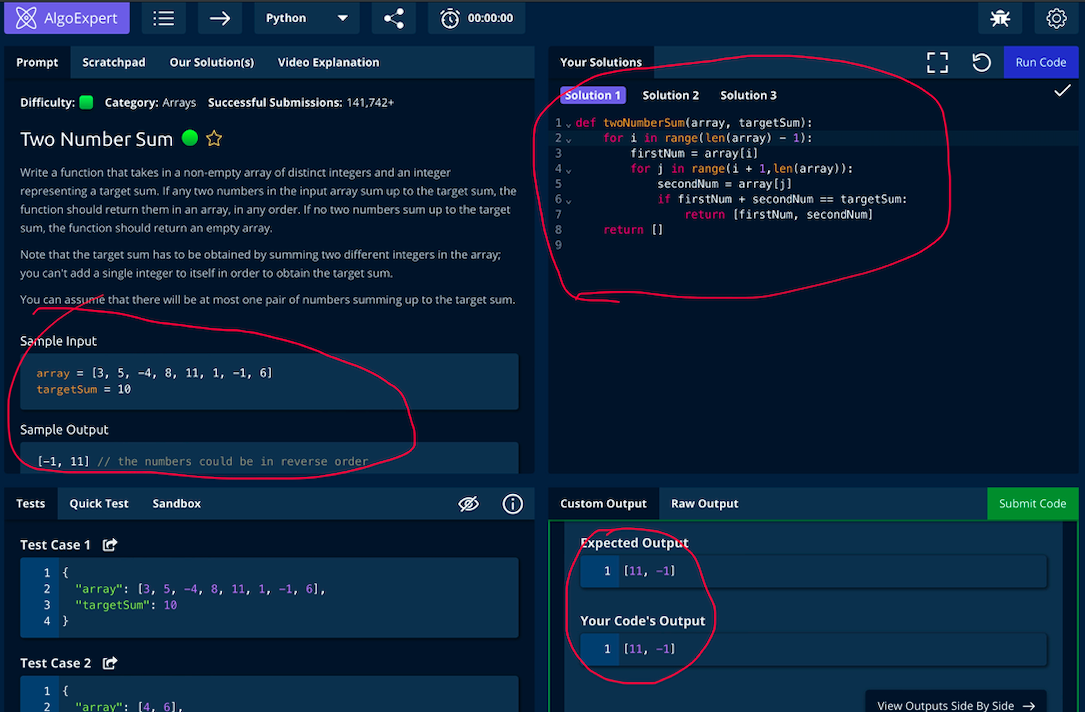The width and height of the screenshot is (1085, 712).
Task: Click Test Case 1 JSON block
Action: point(269,597)
